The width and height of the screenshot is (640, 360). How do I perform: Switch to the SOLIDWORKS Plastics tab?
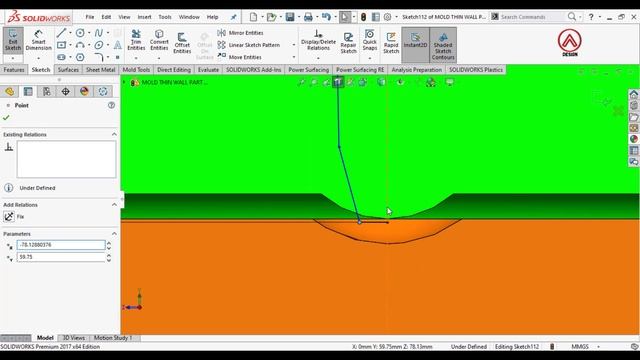476,70
